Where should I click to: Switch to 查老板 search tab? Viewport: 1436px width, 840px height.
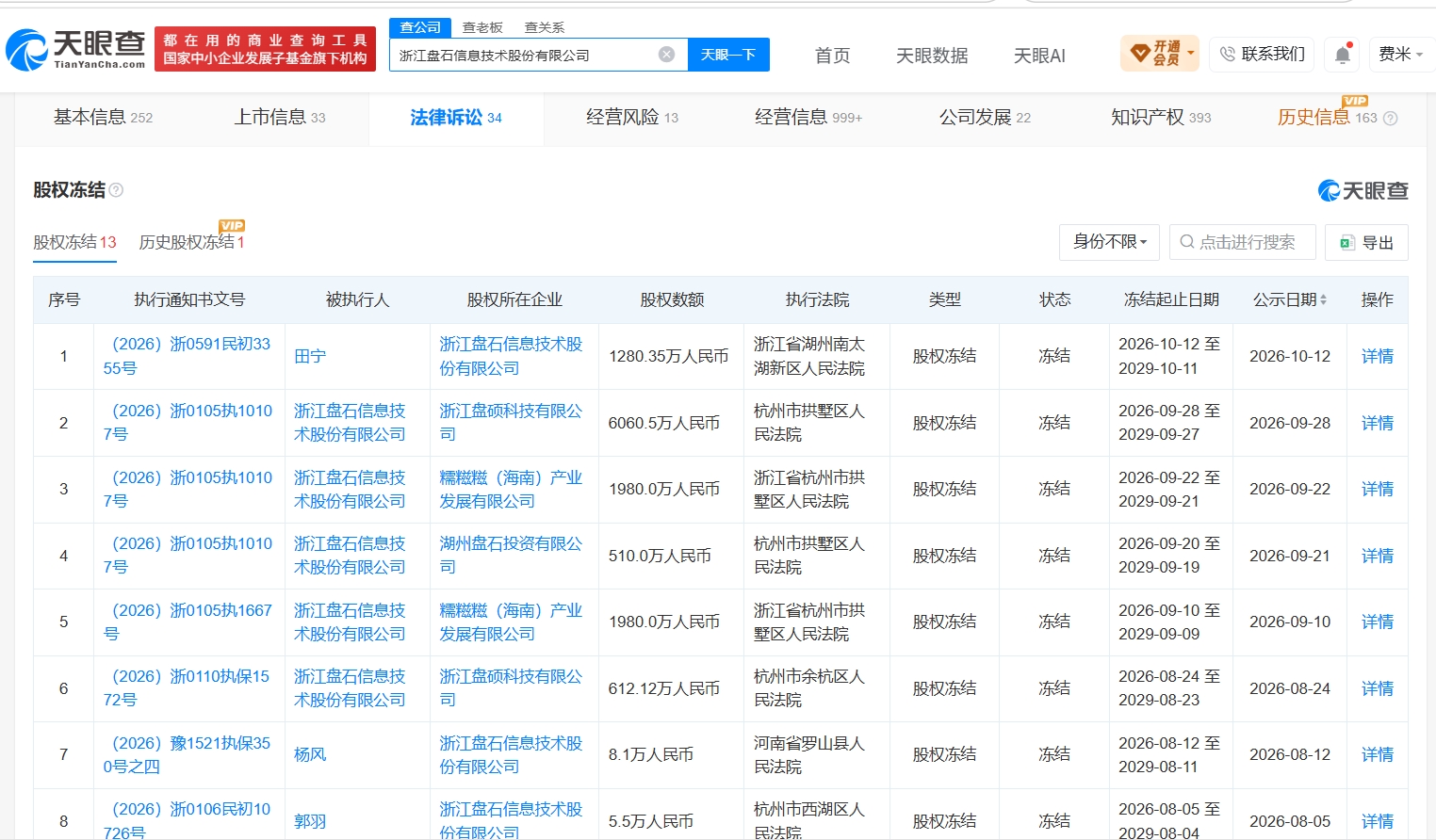pos(482,27)
